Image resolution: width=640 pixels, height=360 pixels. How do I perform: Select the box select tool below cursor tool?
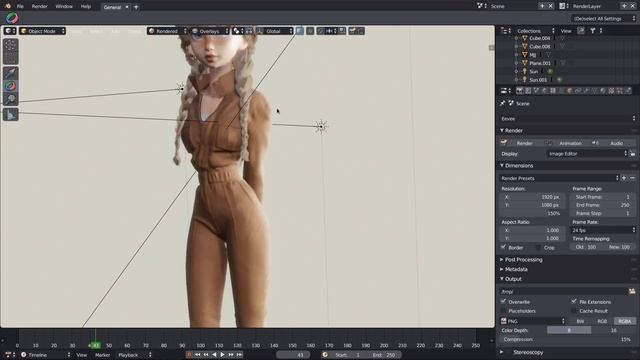coord(11,58)
